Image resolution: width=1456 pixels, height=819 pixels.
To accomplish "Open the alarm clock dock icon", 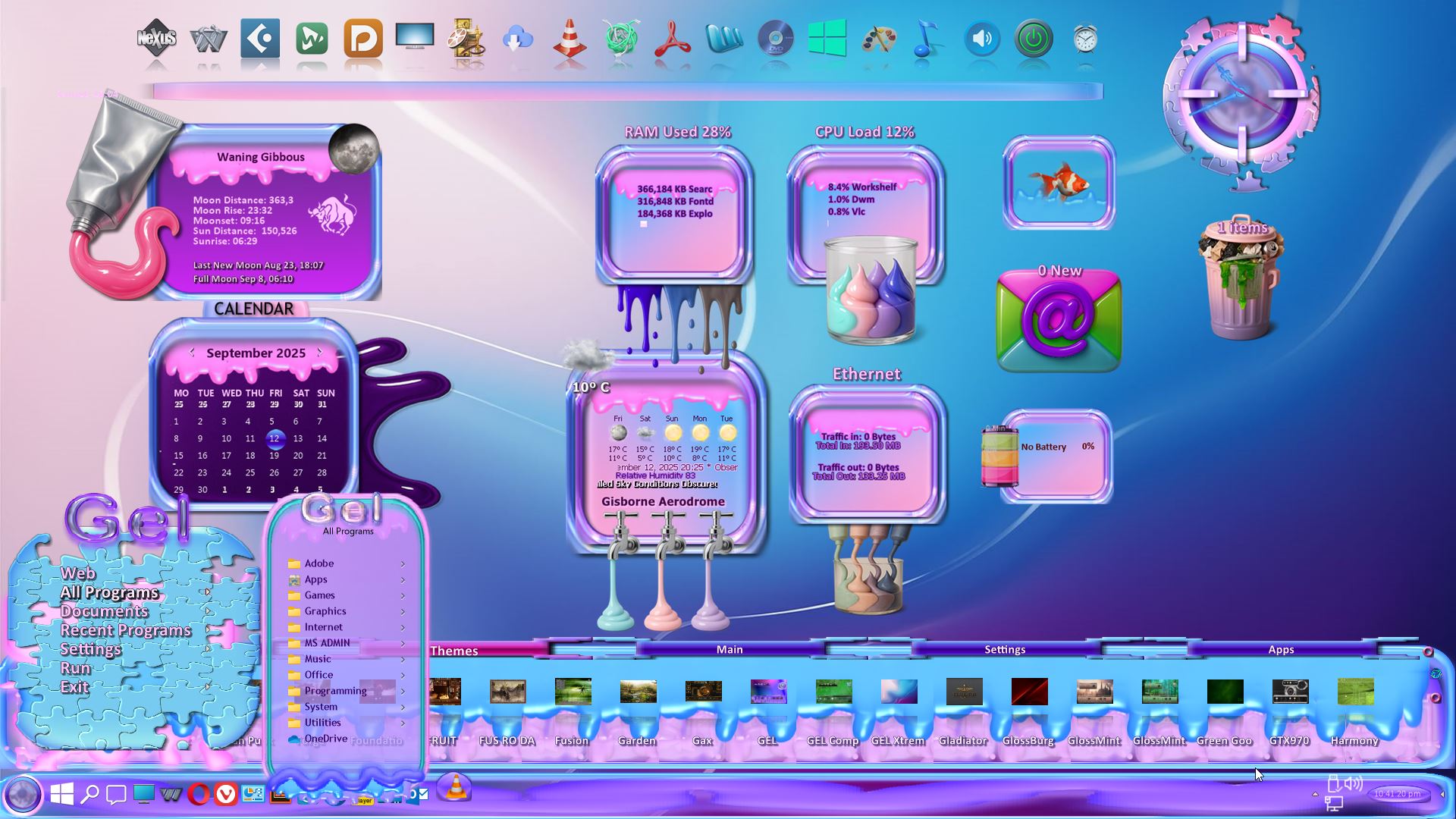I will point(1085,38).
